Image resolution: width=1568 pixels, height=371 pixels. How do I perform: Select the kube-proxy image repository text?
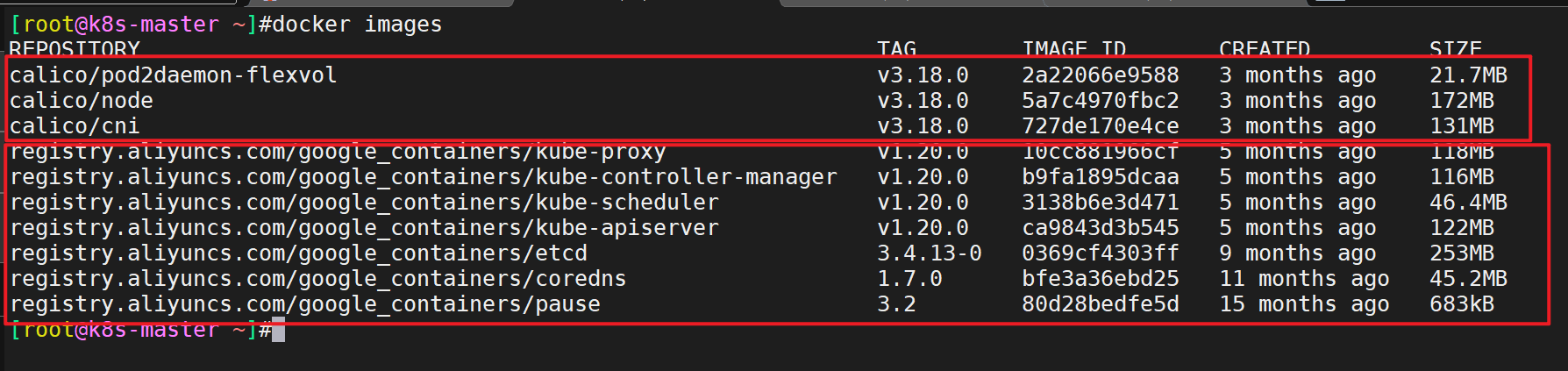[338, 152]
